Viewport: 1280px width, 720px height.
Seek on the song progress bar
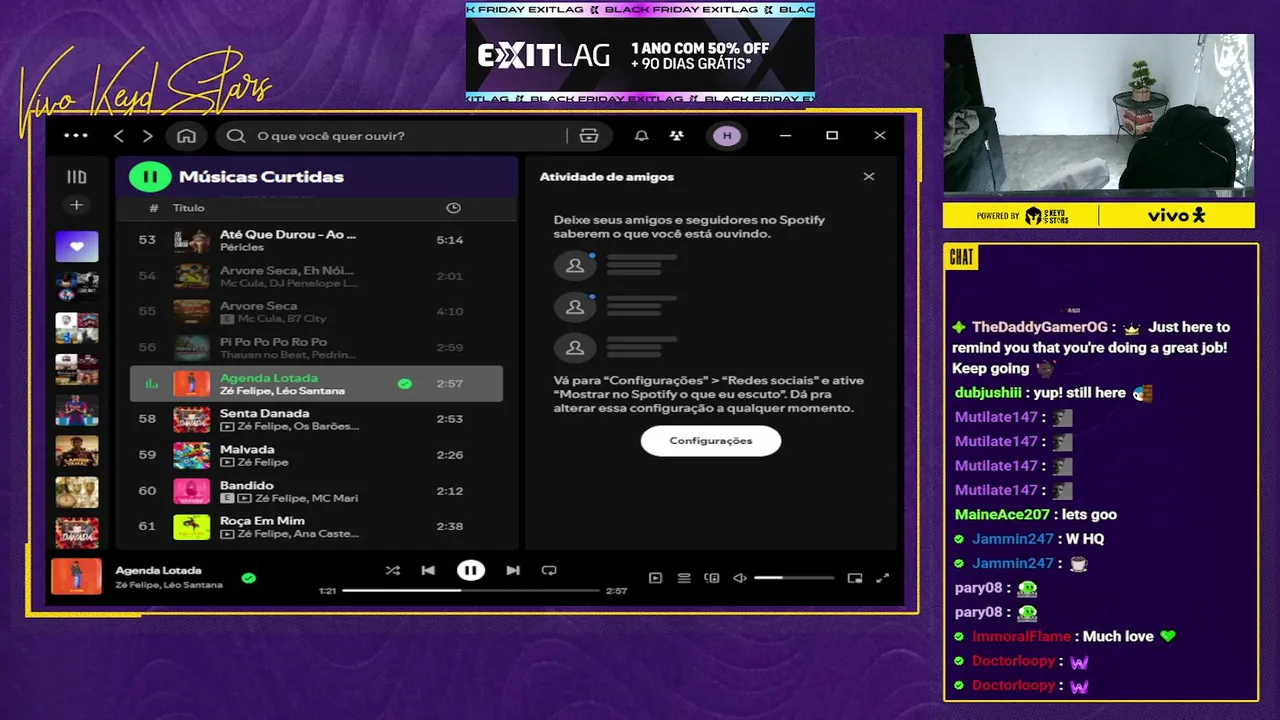coord(470,591)
